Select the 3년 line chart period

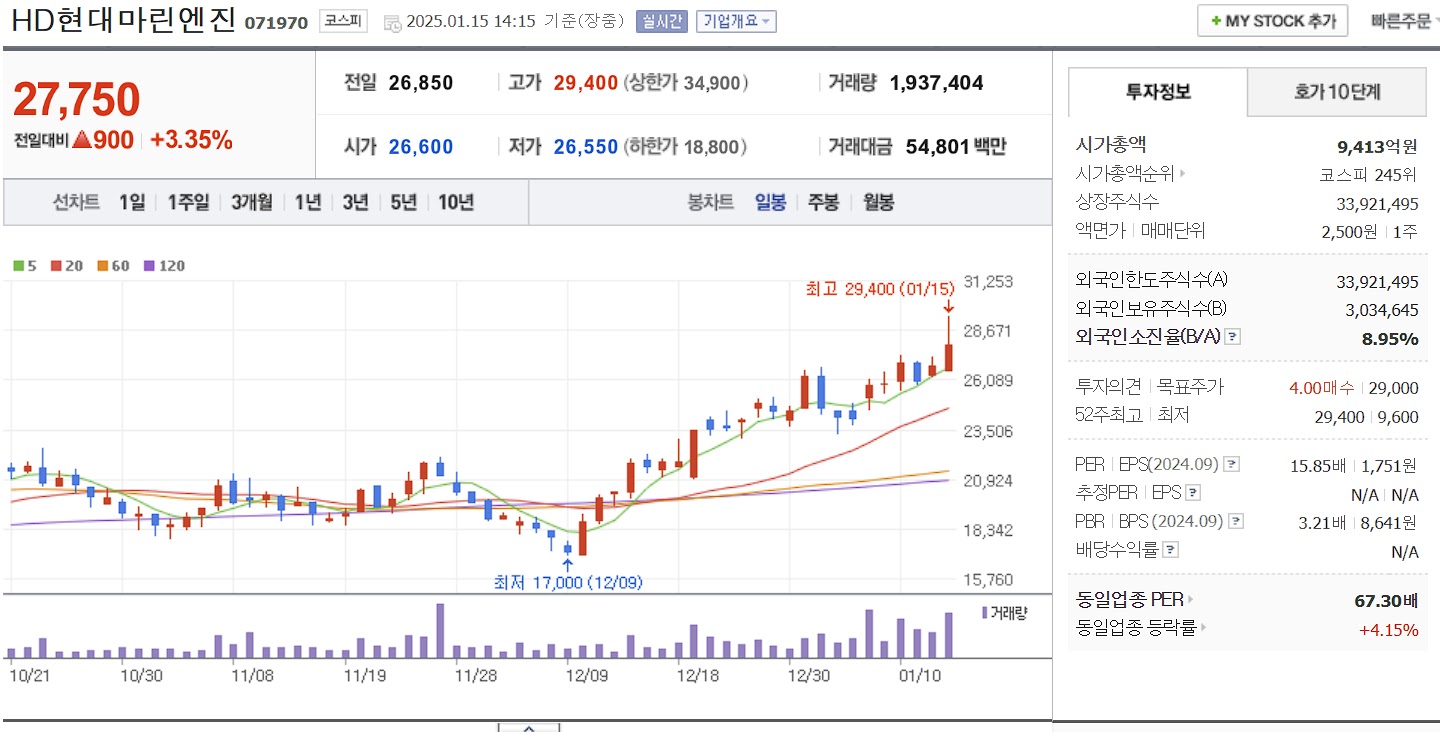(355, 202)
